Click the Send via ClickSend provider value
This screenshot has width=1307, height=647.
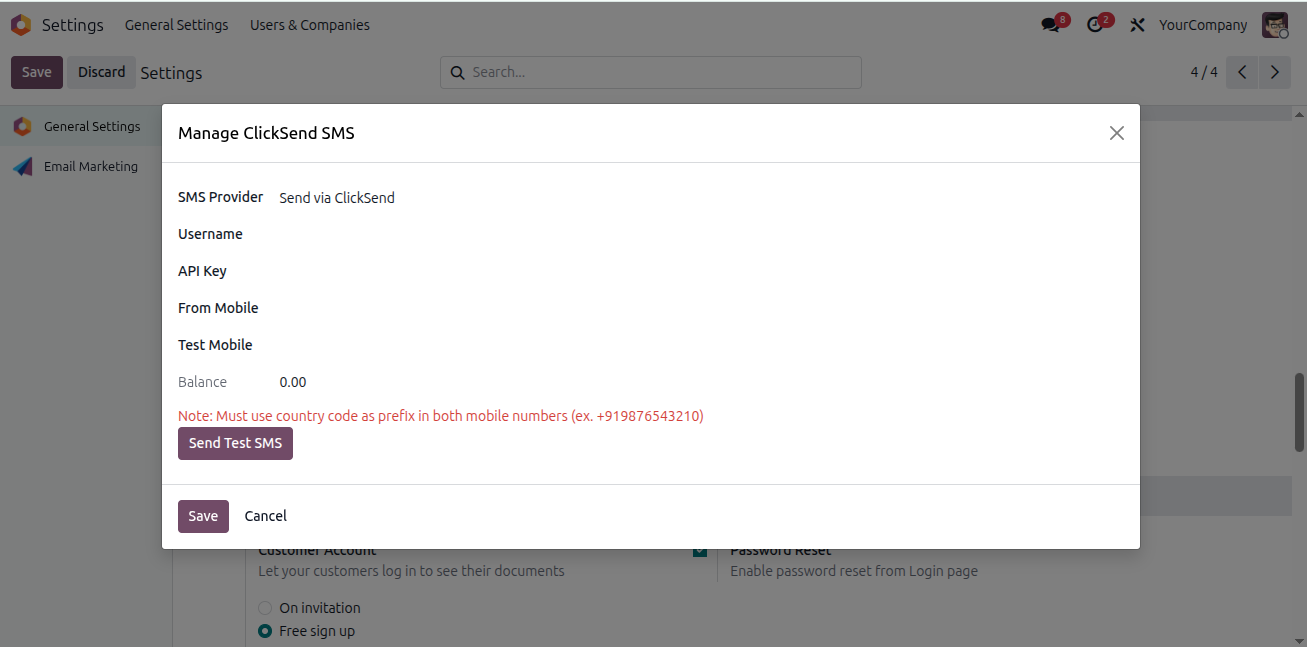[337, 198]
